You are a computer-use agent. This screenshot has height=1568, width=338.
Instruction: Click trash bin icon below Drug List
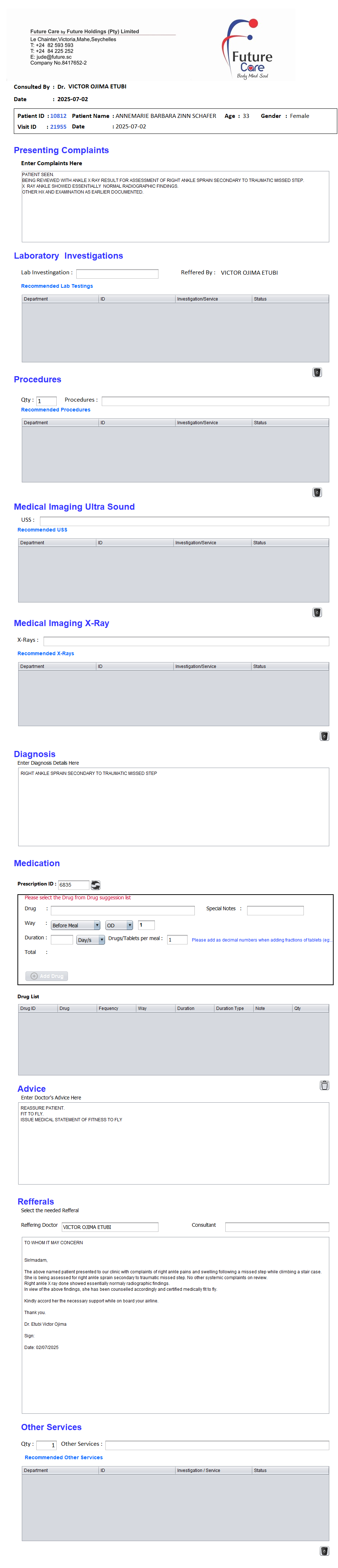(324, 1085)
